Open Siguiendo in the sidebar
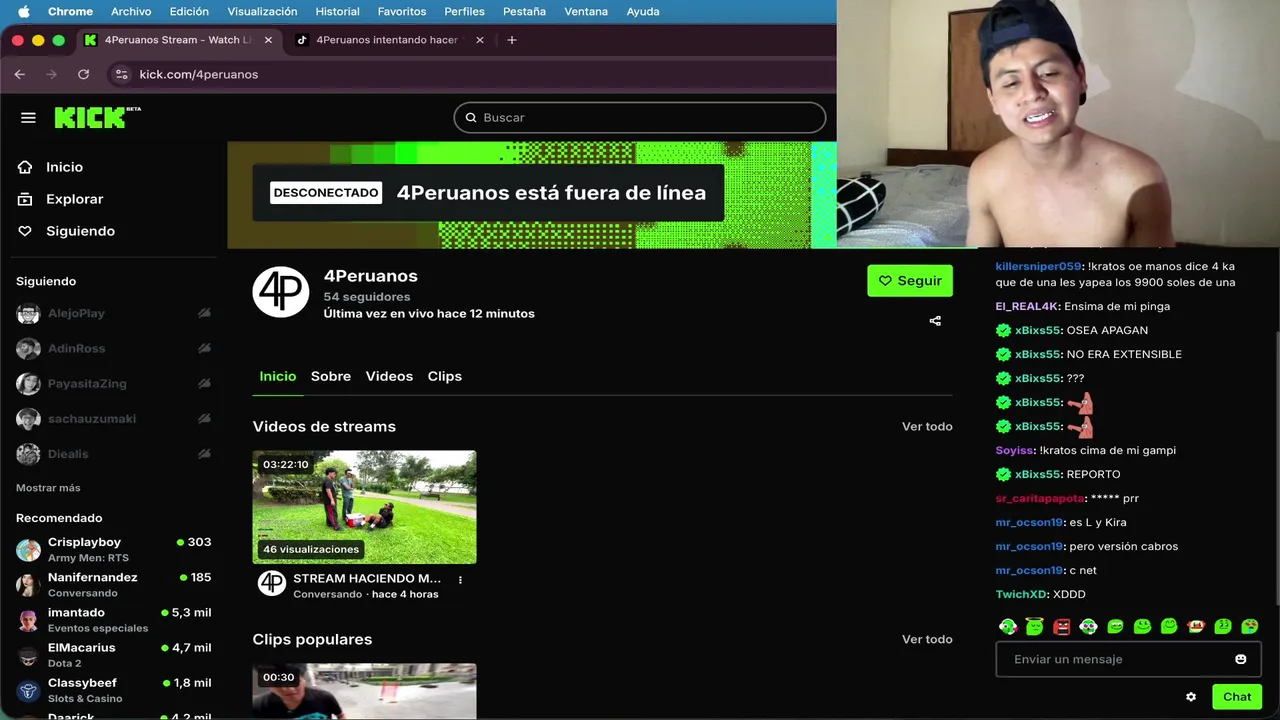Screen dimensions: 1280x720 (x=80, y=231)
